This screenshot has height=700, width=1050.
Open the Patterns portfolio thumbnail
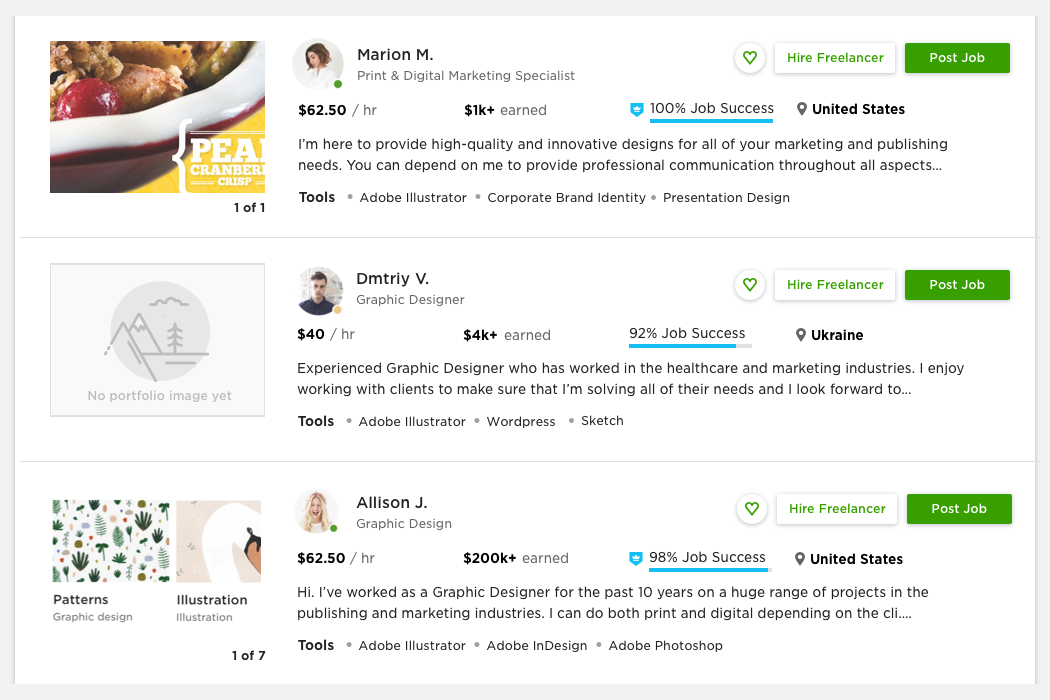tap(111, 542)
